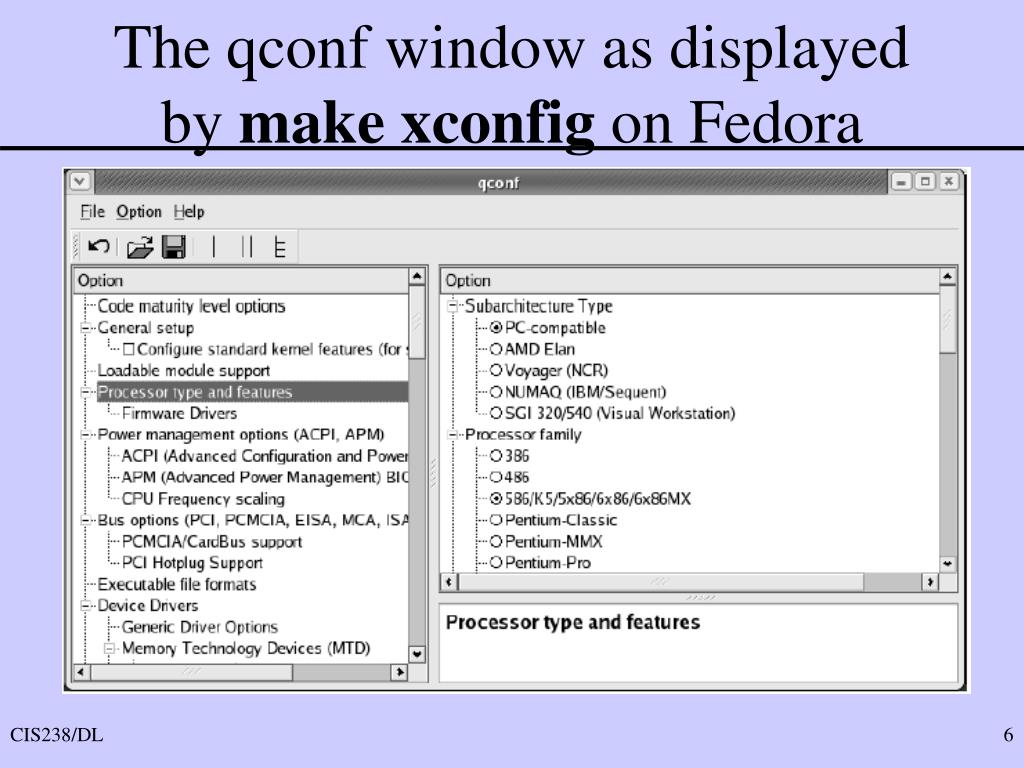Collapse the Bus options tree node
The width and height of the screenshot is (1024, 768).
(86, 520)
